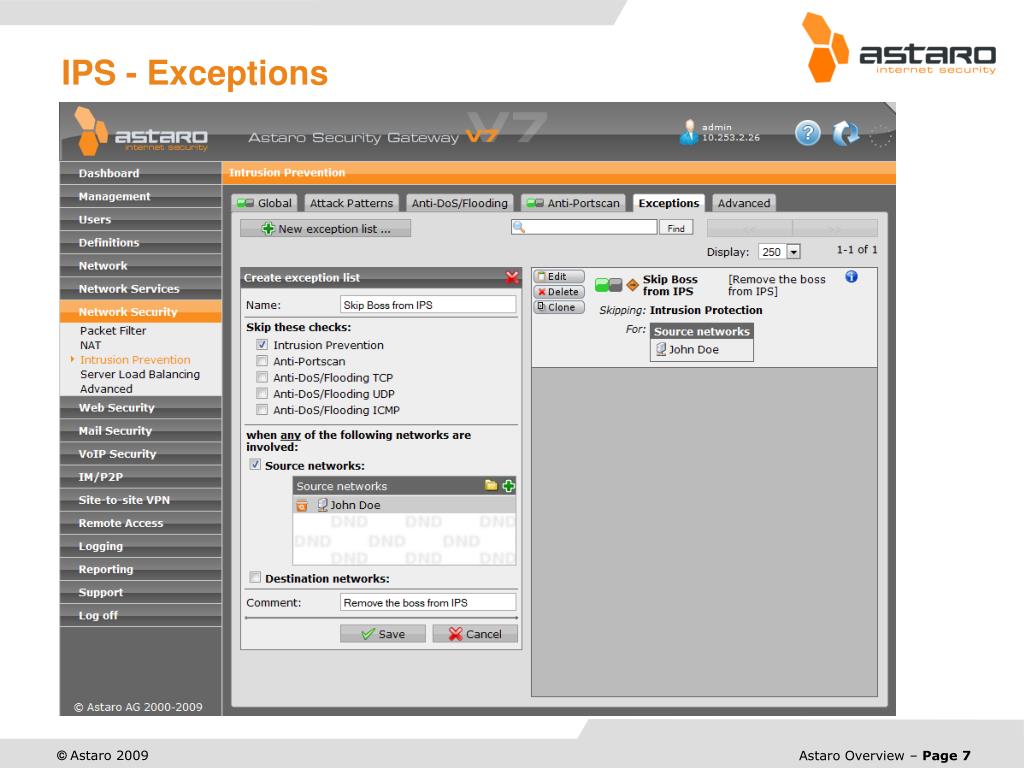
Task: Open Site-to-site VPN in sidebar
Action: point(140,500)
